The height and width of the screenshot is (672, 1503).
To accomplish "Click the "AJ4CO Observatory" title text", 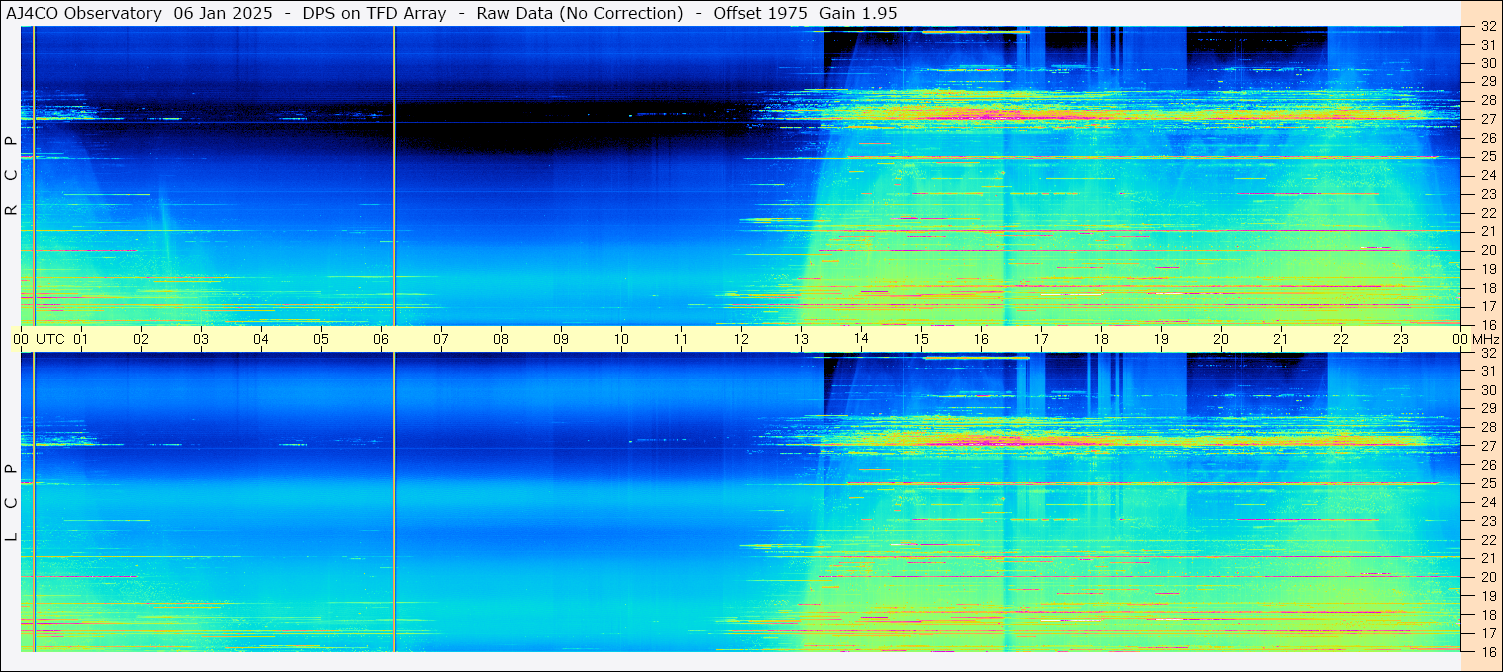I will point(84,13).
